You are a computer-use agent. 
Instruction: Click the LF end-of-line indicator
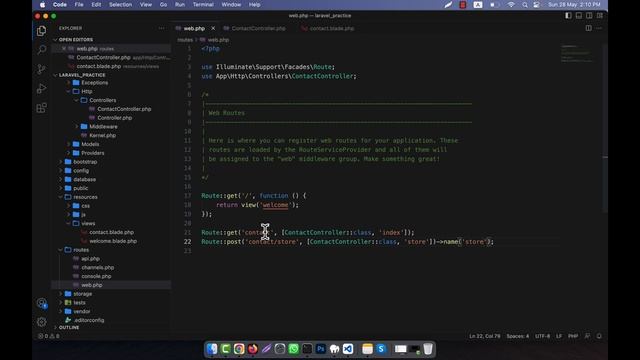[x=559, y=336]
